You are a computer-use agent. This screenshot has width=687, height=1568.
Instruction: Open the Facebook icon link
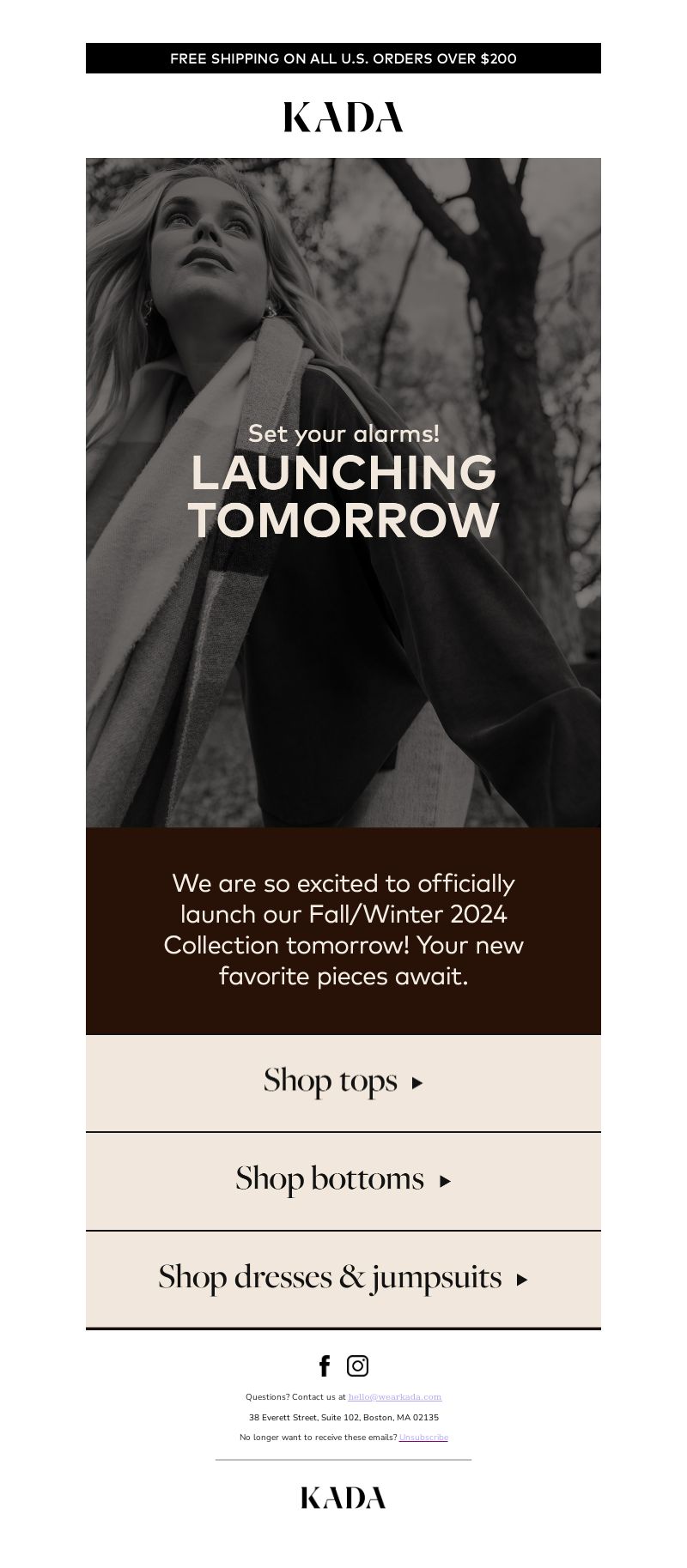325,1365
